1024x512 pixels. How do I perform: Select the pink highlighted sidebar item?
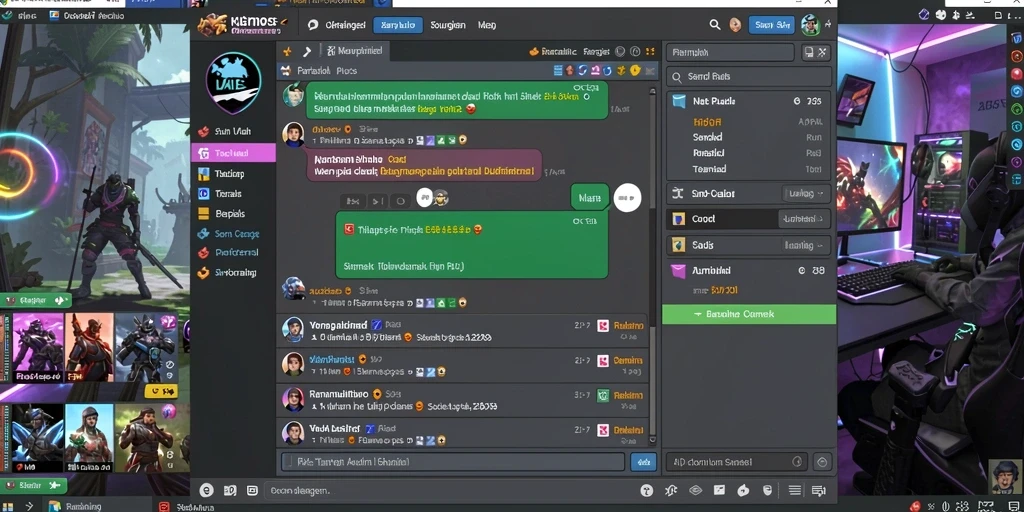[x=234, y=153]
